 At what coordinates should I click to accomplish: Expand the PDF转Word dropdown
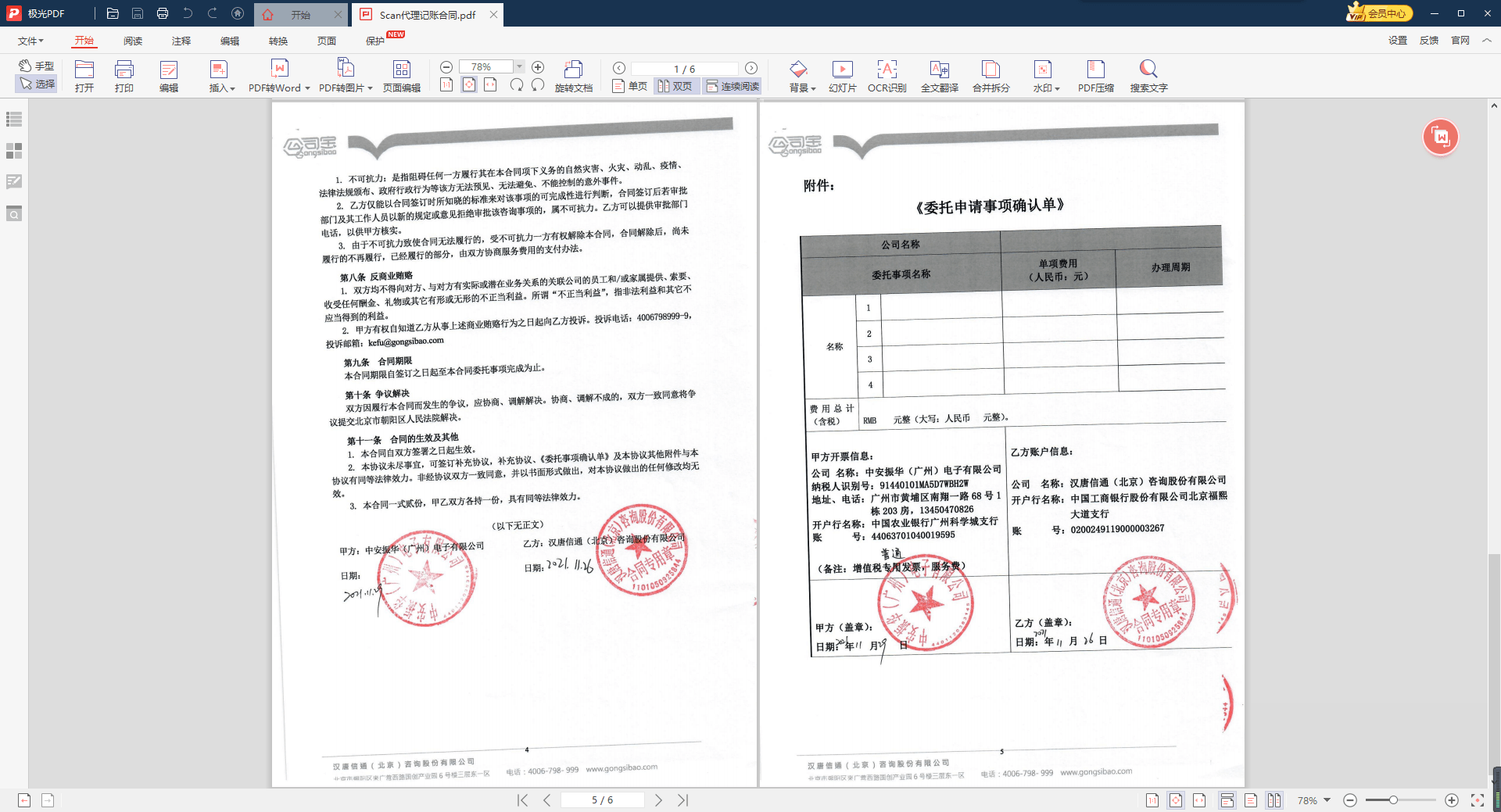click(x=307, y=88)
